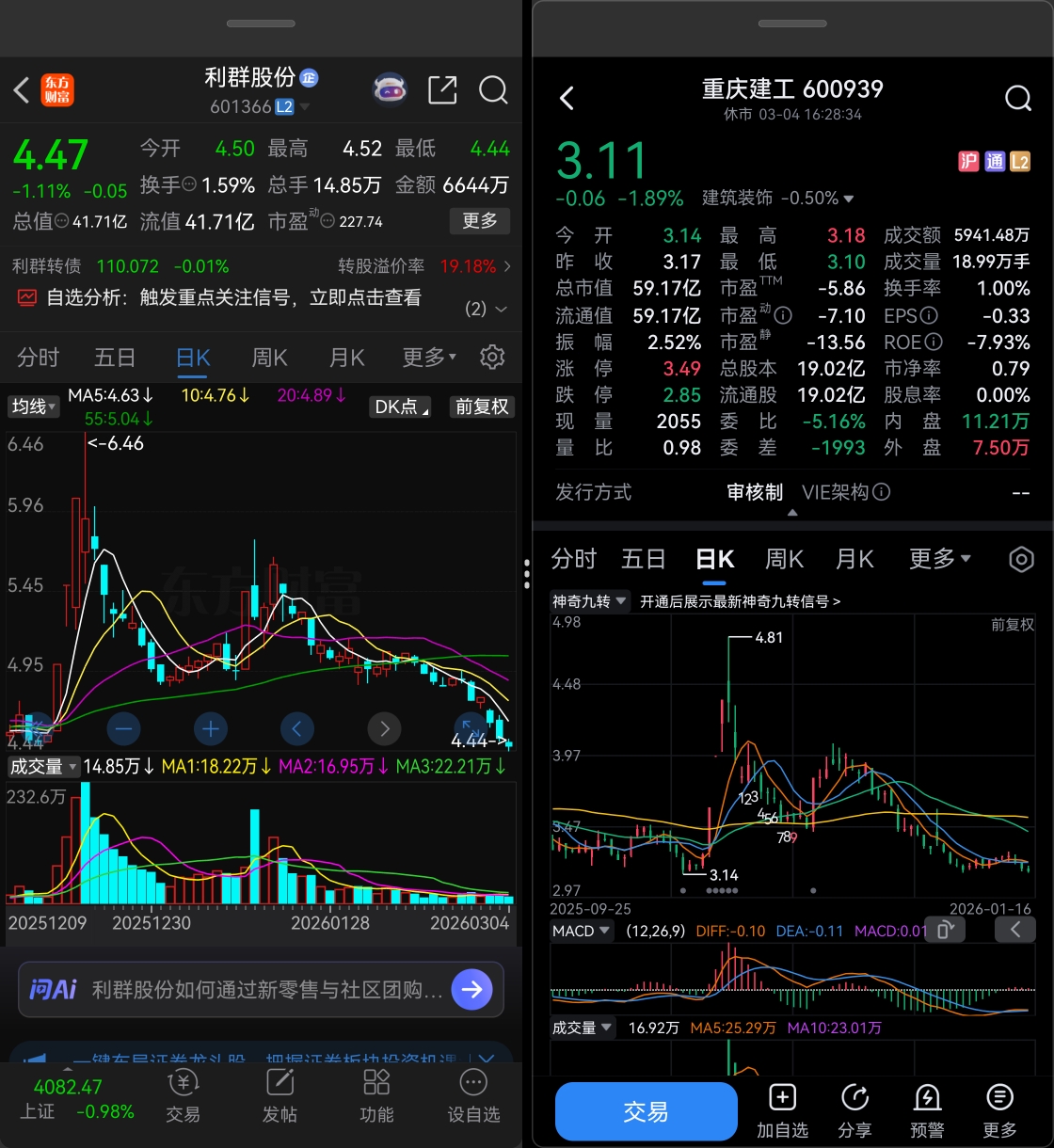Switch to 五日 tab in 利群股份 window

pos(115,358)
